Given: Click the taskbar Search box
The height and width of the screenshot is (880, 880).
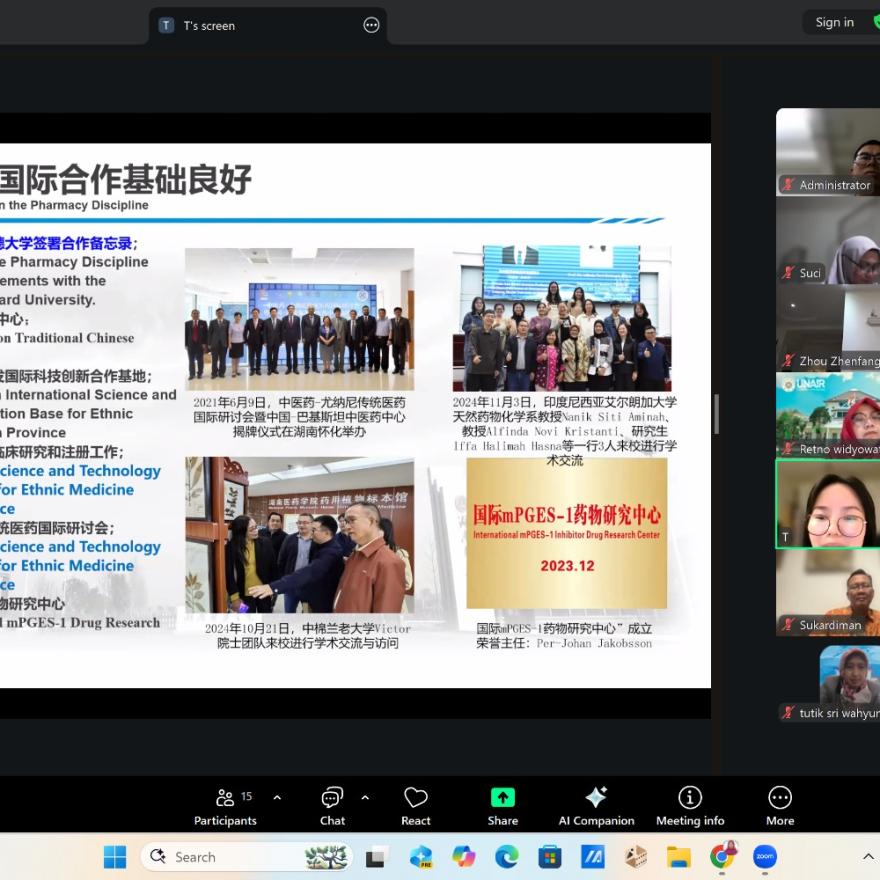Looking at the screenshot, I should click(230, 857).
